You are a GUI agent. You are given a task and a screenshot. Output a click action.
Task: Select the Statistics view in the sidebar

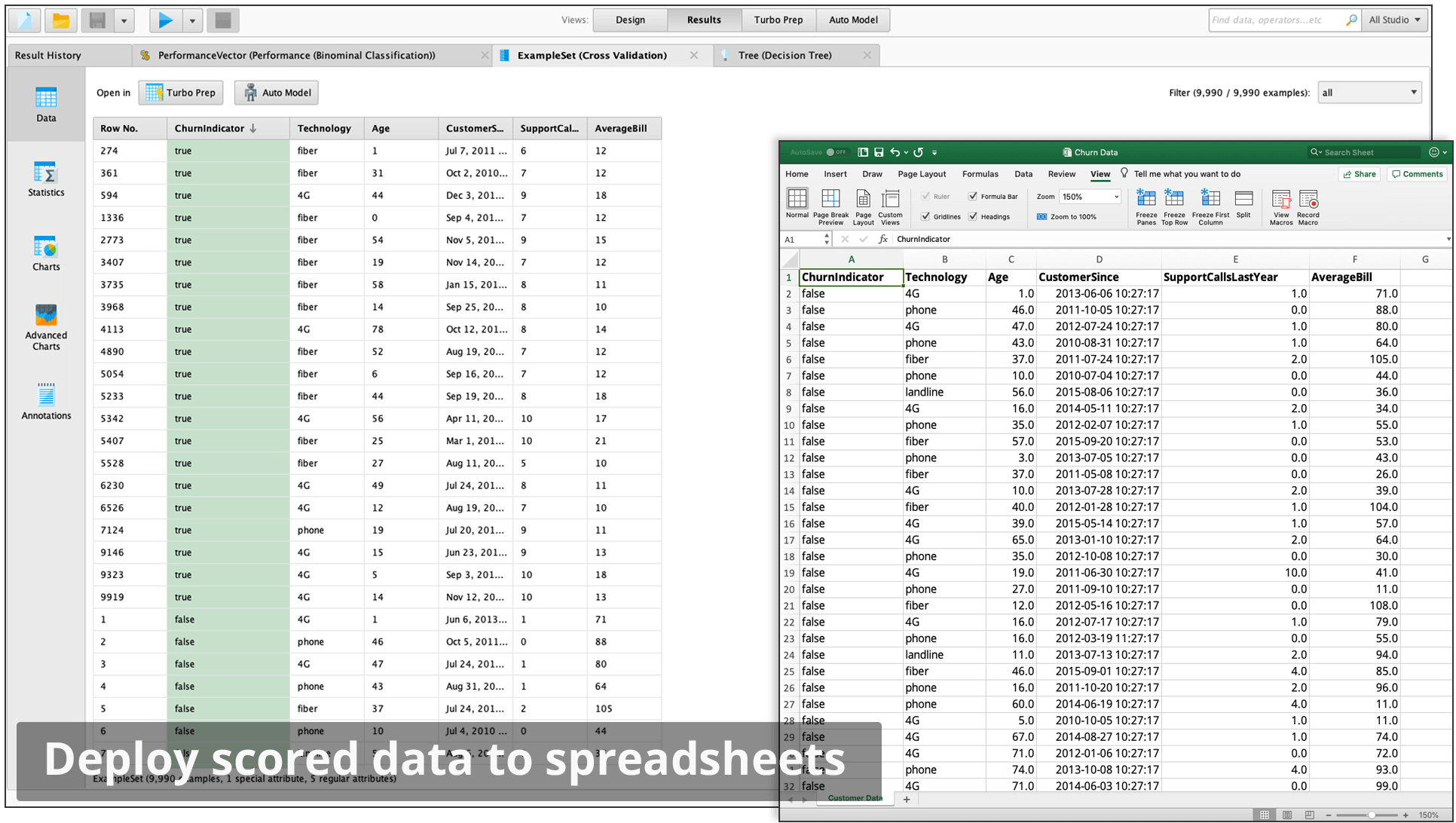[x=46, y=179]
